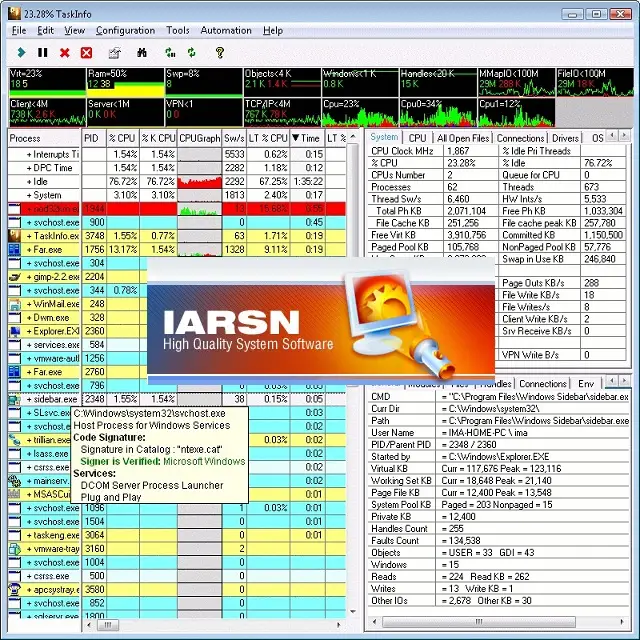The image size is (640, 640).
Task: Expand the Interrupts Time tree row
Action: pos(29,155)
